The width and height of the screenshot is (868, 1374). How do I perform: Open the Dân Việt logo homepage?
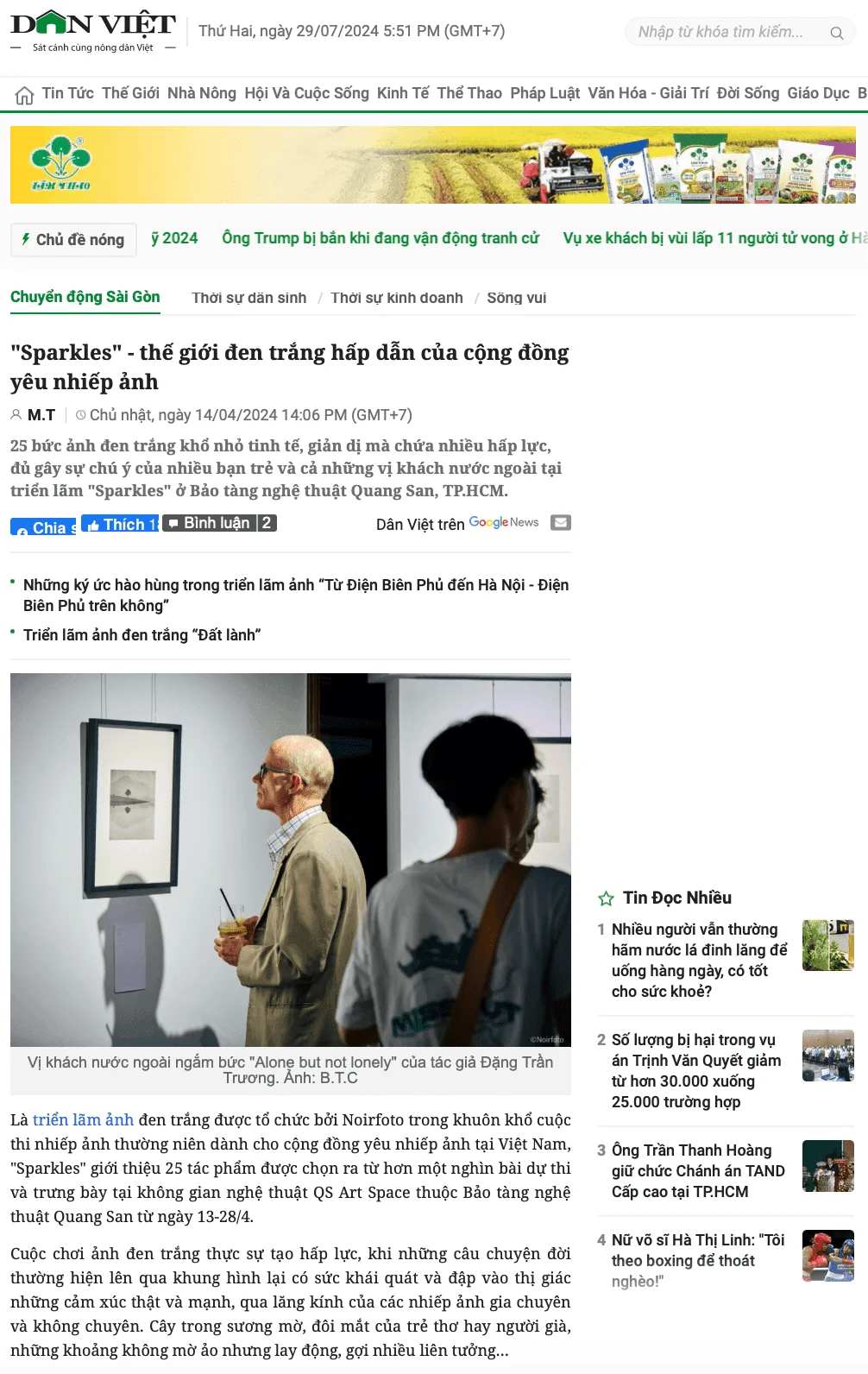pyautogui.click(x=93, y=31)
